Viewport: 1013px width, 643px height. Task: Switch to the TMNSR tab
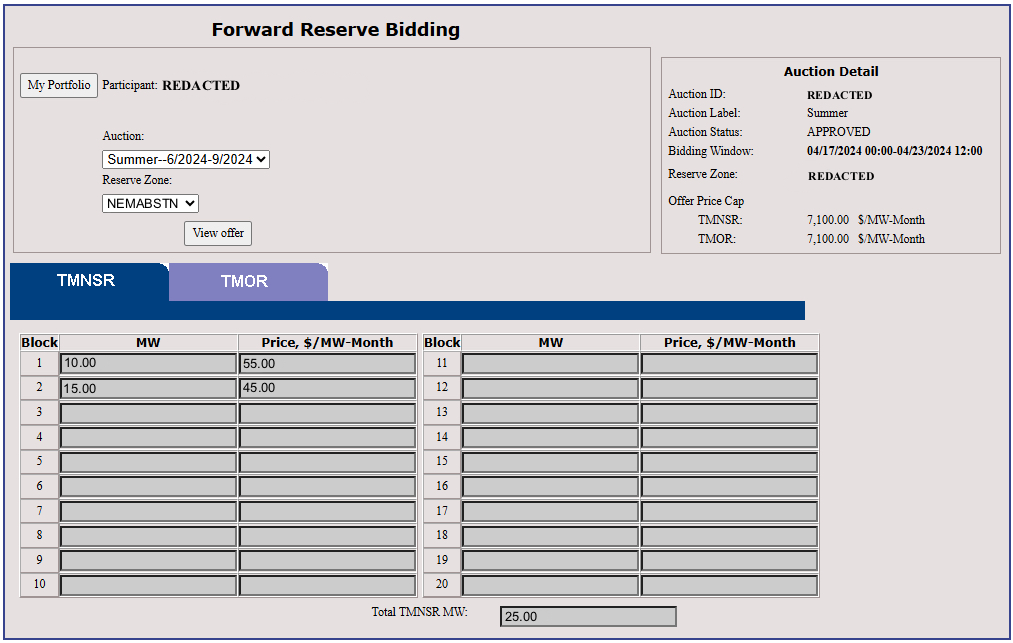coord(89,281)
